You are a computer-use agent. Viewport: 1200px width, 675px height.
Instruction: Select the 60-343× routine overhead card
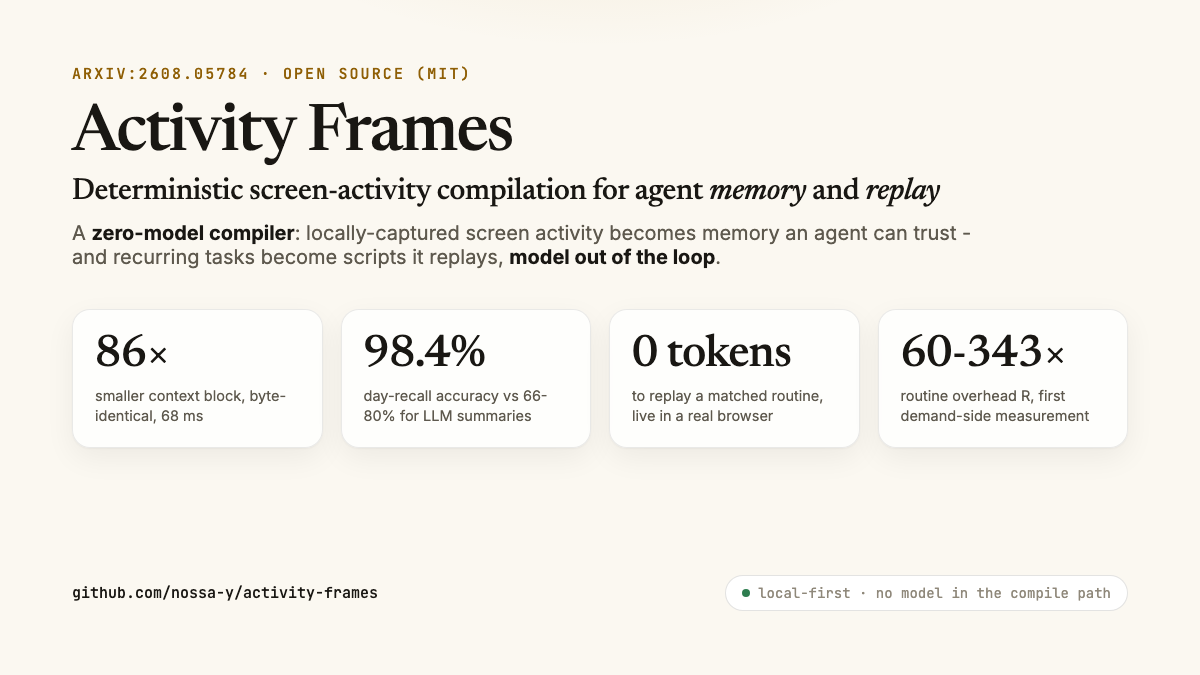point(1003,378)
